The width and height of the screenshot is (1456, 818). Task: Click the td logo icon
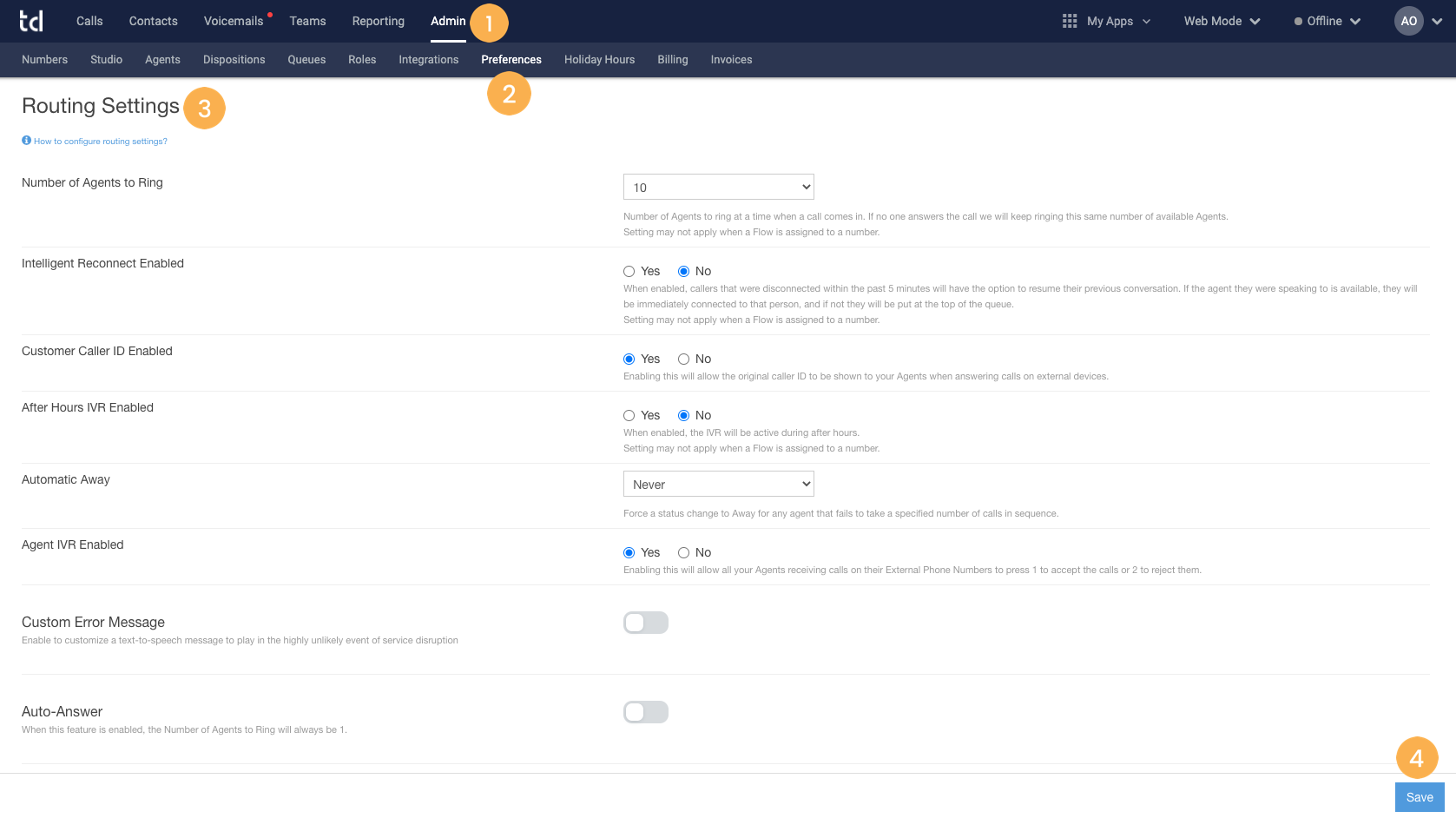point(31,21)
